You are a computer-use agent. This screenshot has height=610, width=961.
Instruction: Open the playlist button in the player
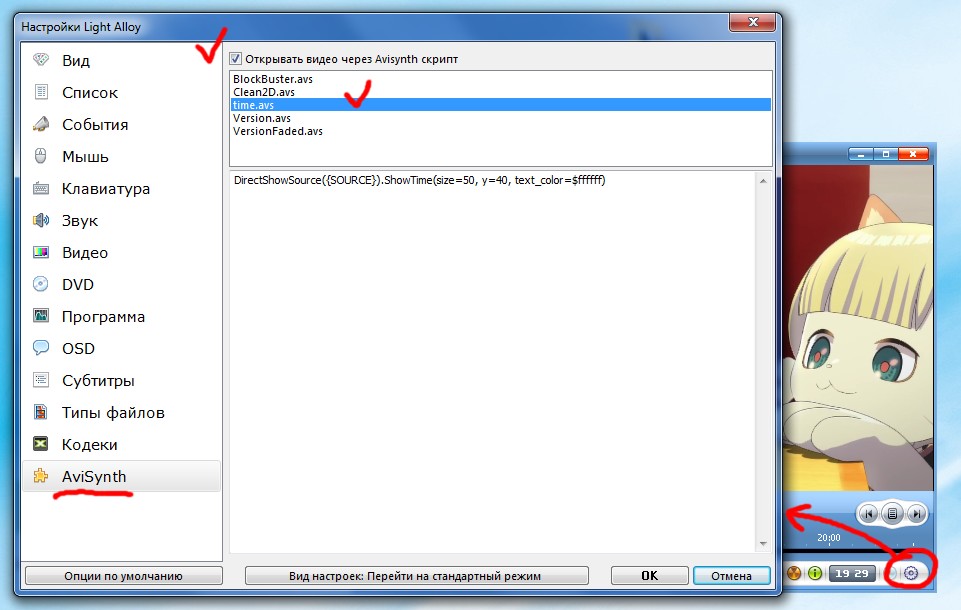tap(892, 514)
